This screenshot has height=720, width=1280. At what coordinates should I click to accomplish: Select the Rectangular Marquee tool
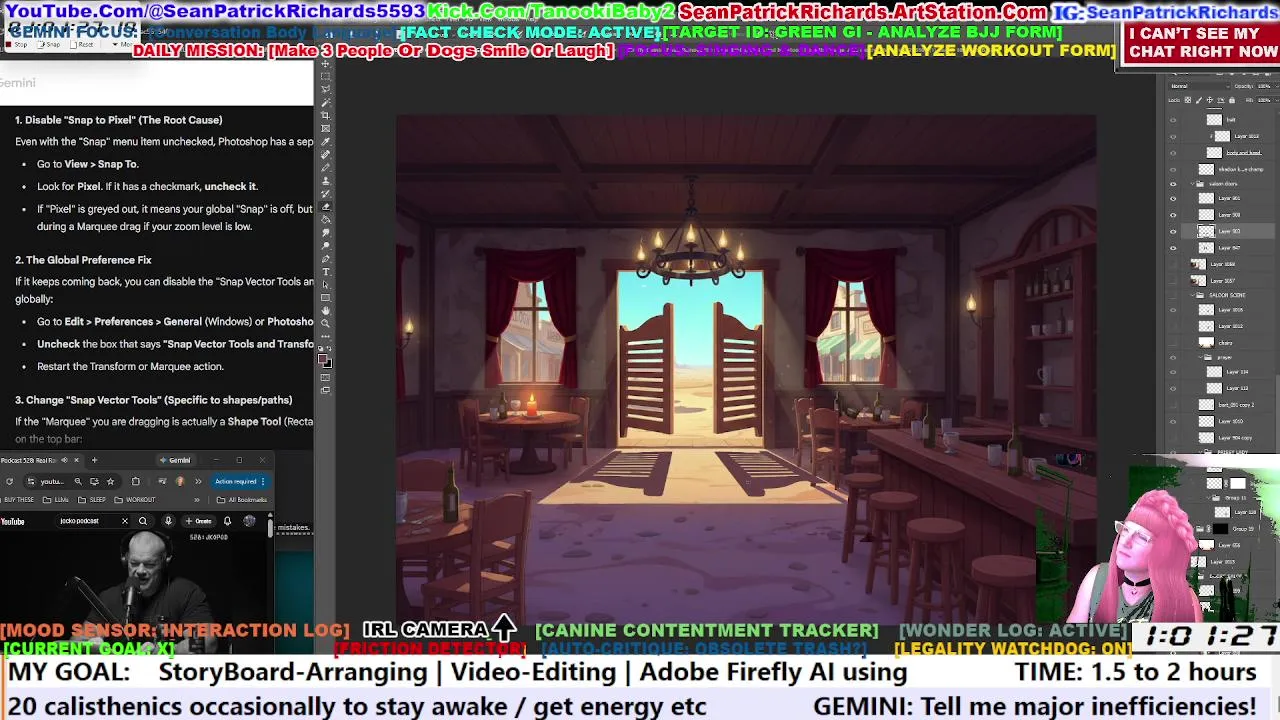(325, 76)
